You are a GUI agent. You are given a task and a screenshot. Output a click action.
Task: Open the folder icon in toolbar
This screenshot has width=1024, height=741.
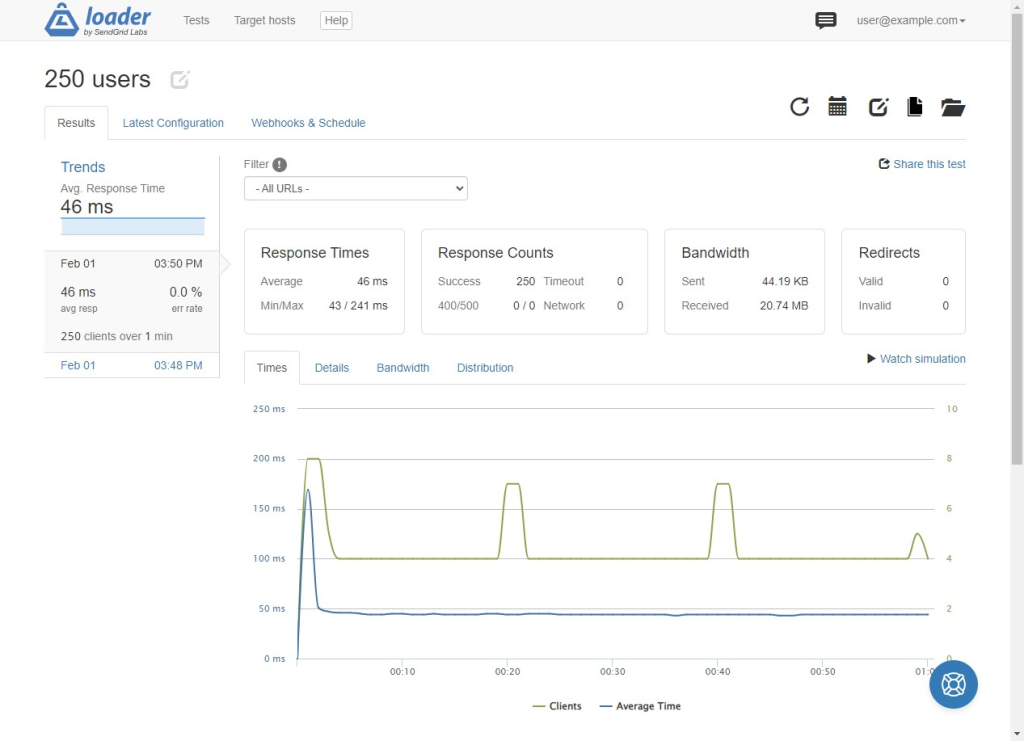(953, 107)
